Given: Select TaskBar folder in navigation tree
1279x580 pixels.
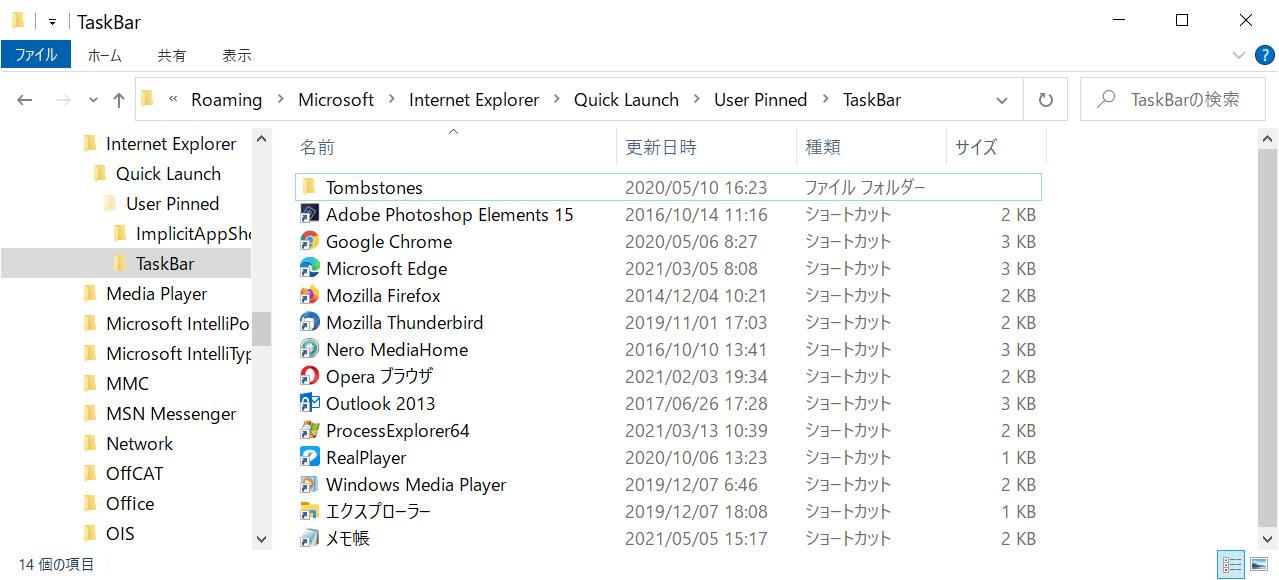Looking at the screenshot, I should [x=165, y=264].
